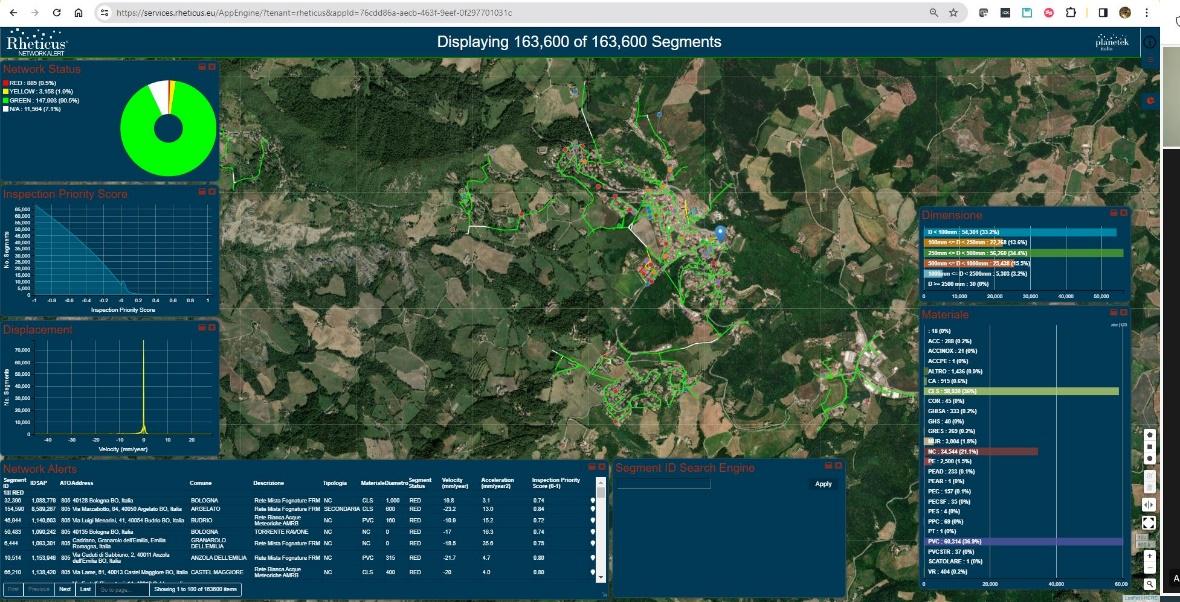1180x602 pixels.
Task: Click the map search magnifier icon
Action: (1150, 583)
